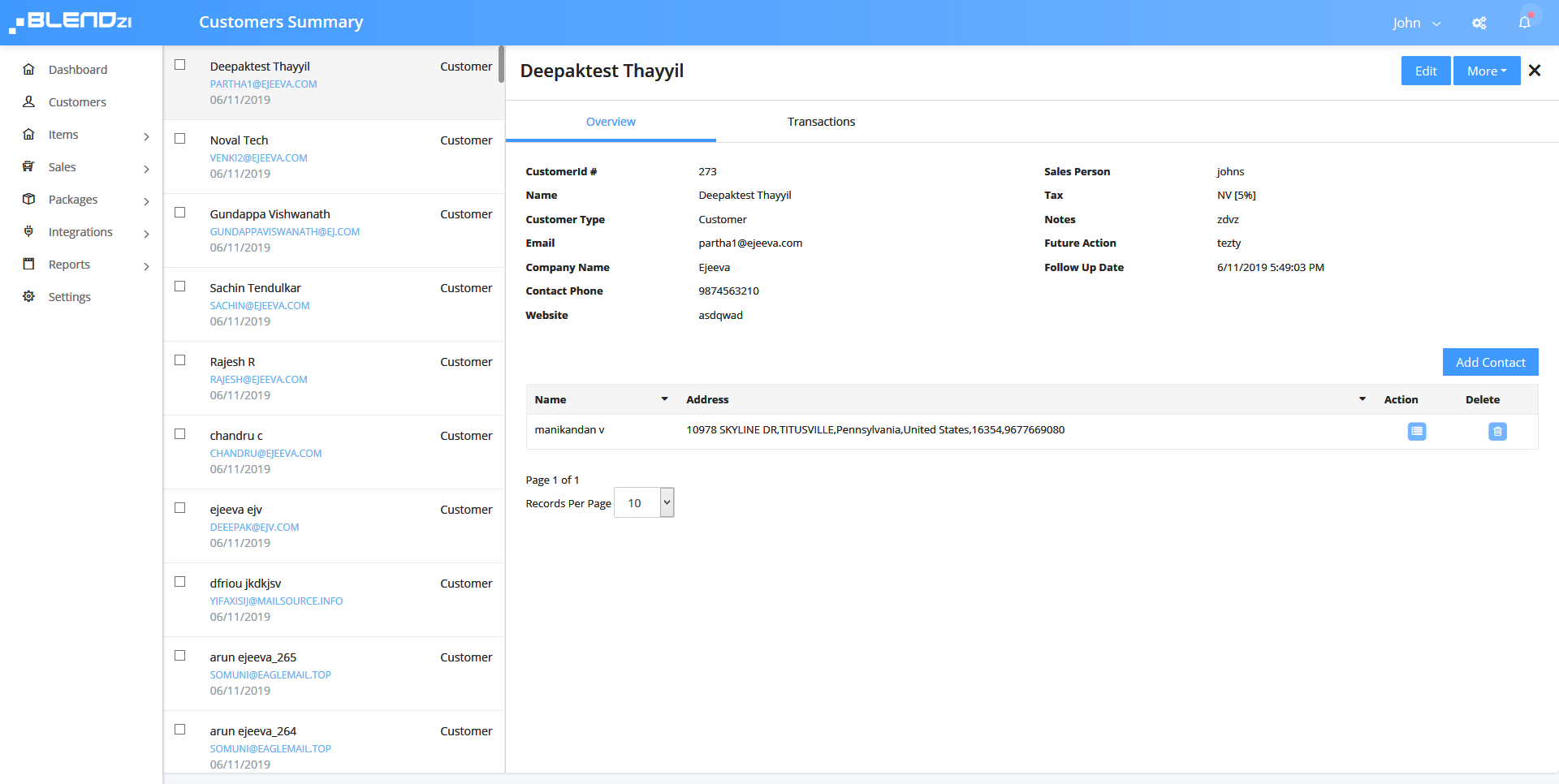Click the SACHIN@EJEEVA.COM link
The height and width of the screenshot is (784, 1559).
coord(260,305)
